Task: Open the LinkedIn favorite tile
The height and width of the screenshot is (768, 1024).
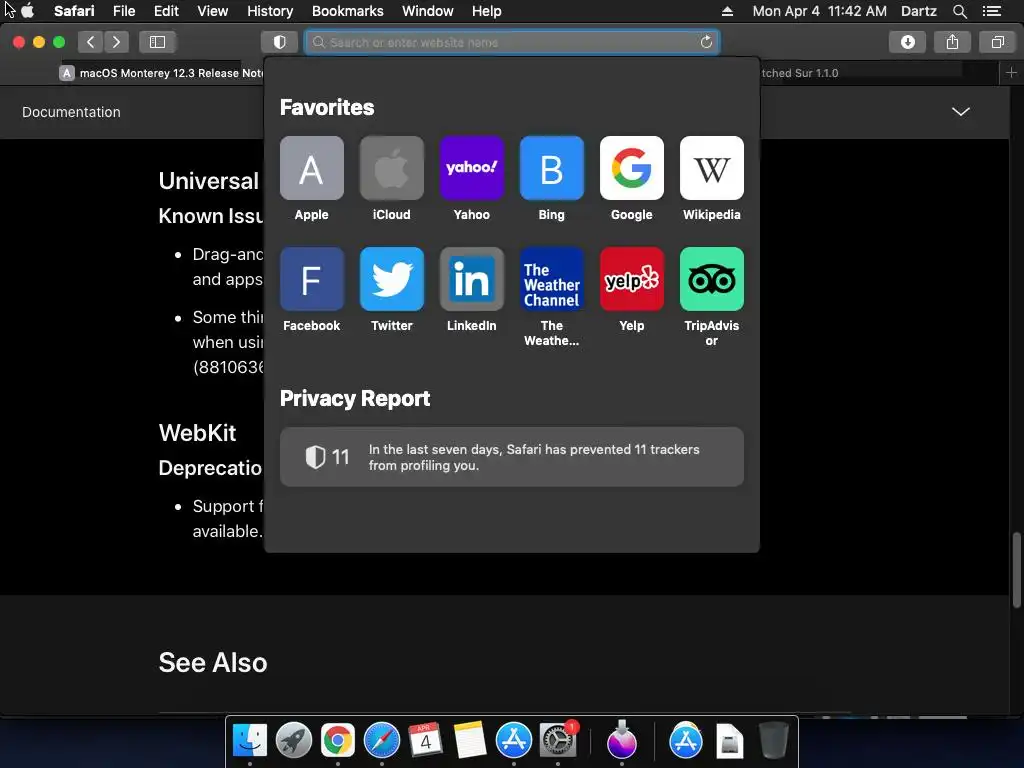Action: pyautogui.click(x=472, y=279)
